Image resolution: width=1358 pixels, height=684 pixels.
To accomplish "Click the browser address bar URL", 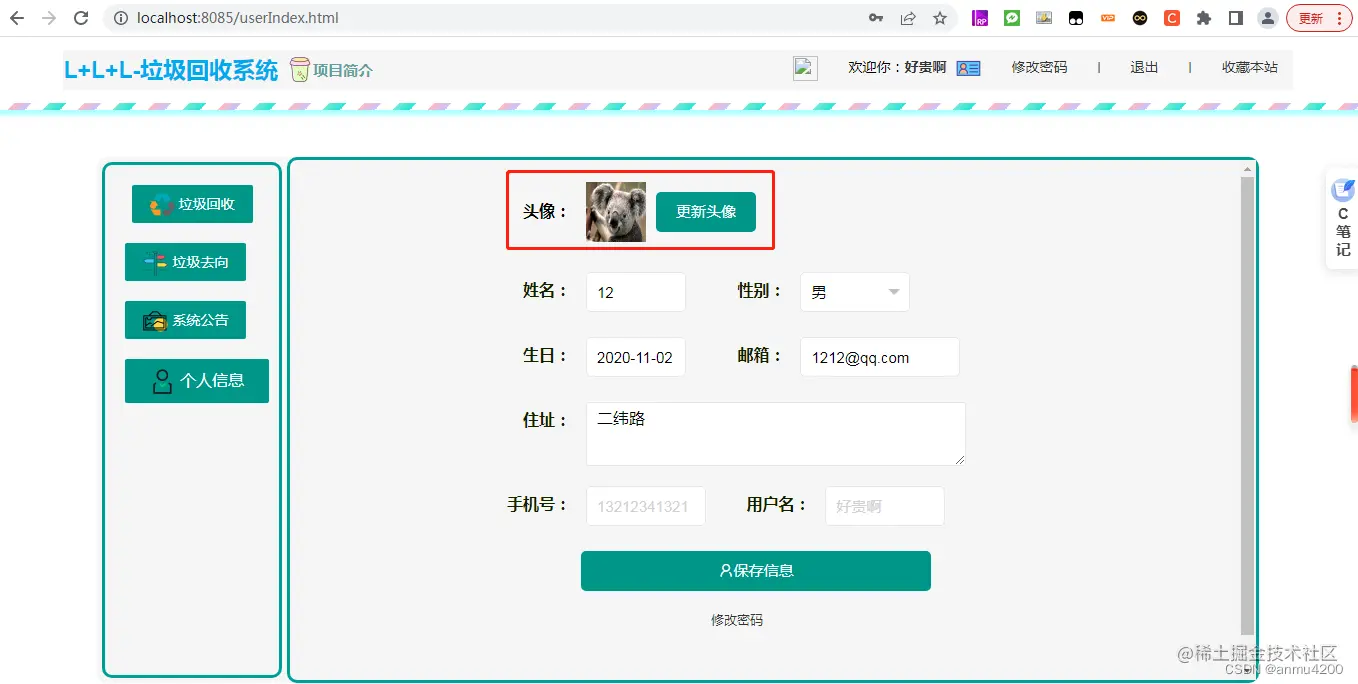I will (238, 18).
